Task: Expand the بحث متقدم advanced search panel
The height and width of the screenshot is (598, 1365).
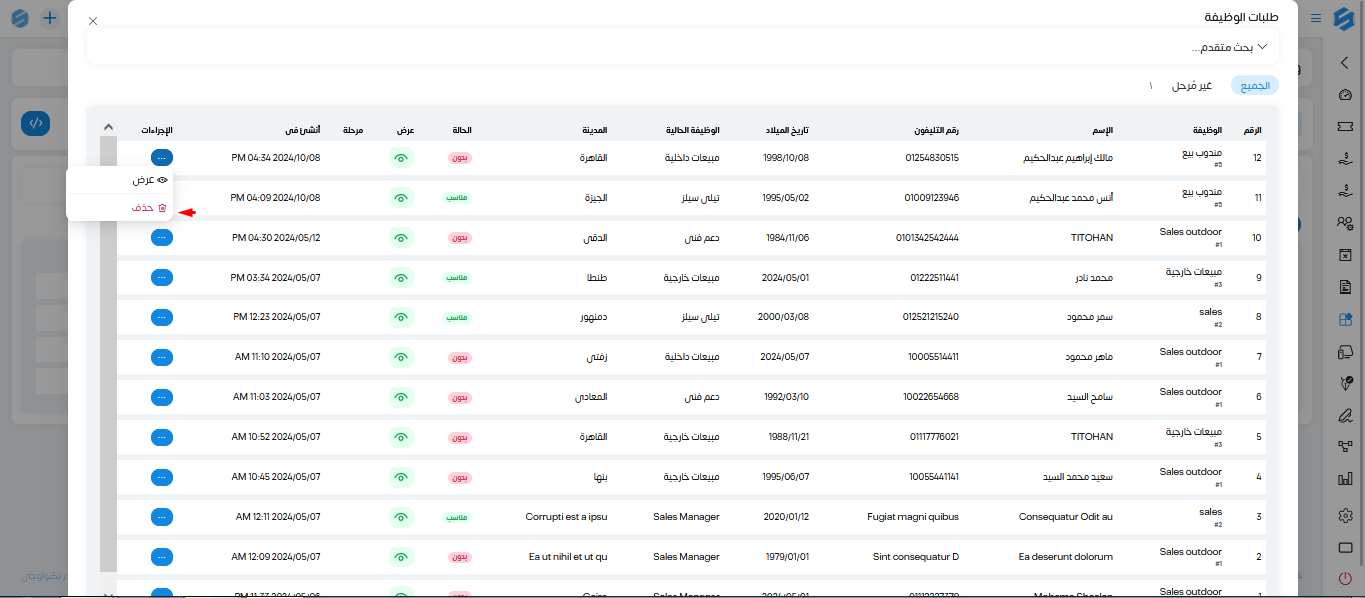Action: pyautogui.click(x=1229, y=47)
